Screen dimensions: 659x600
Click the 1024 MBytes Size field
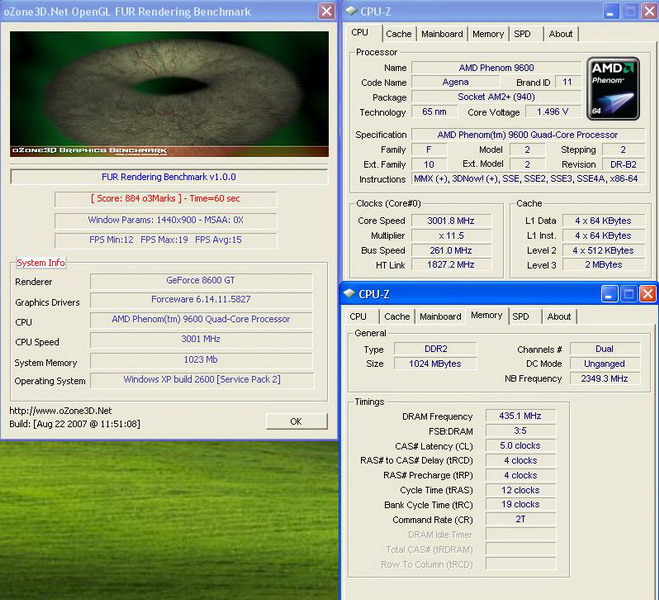(x=435, y=364)
